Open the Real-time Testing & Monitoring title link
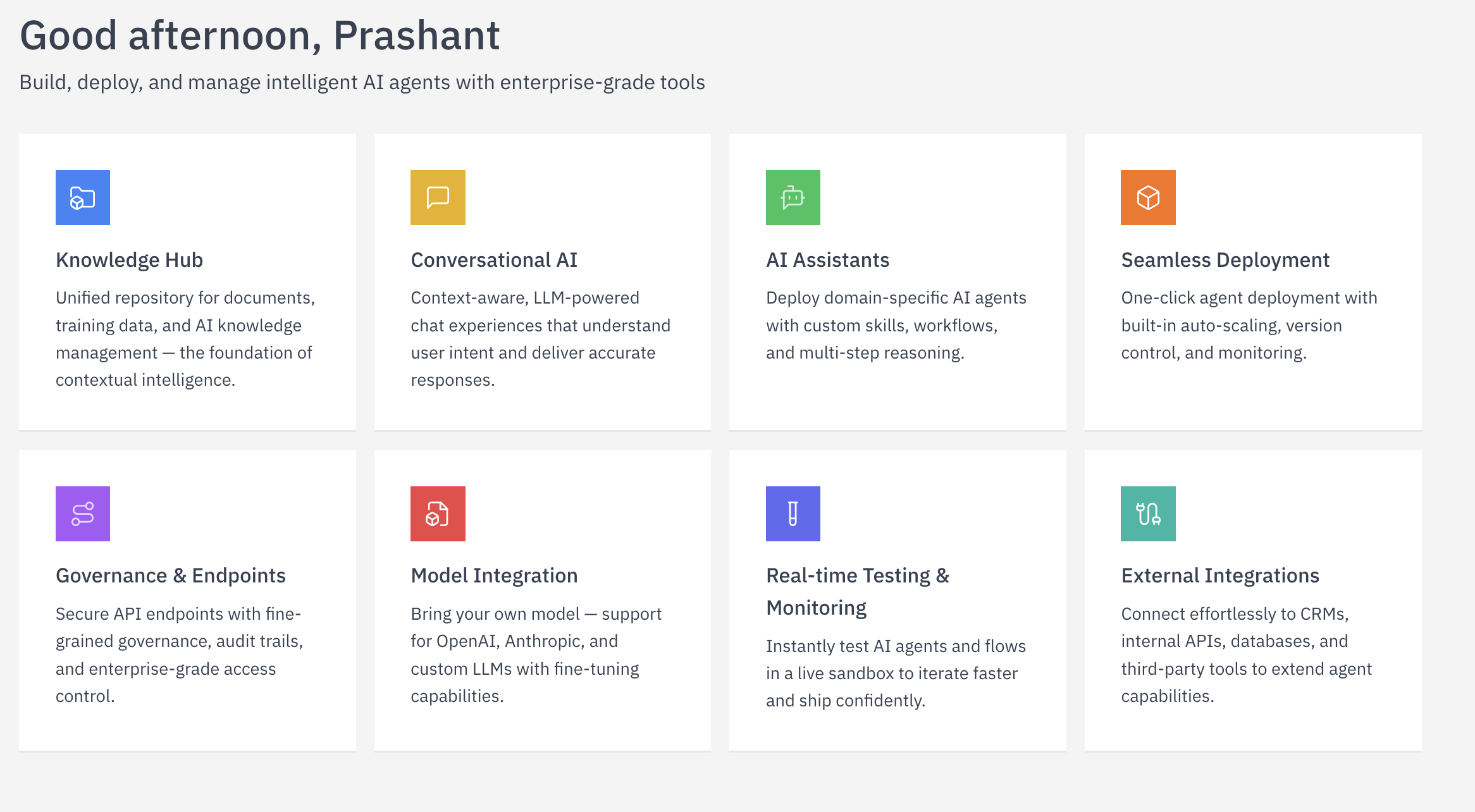Image resolution: width=1475 pixels, height=812 pixels. point(858,591)
